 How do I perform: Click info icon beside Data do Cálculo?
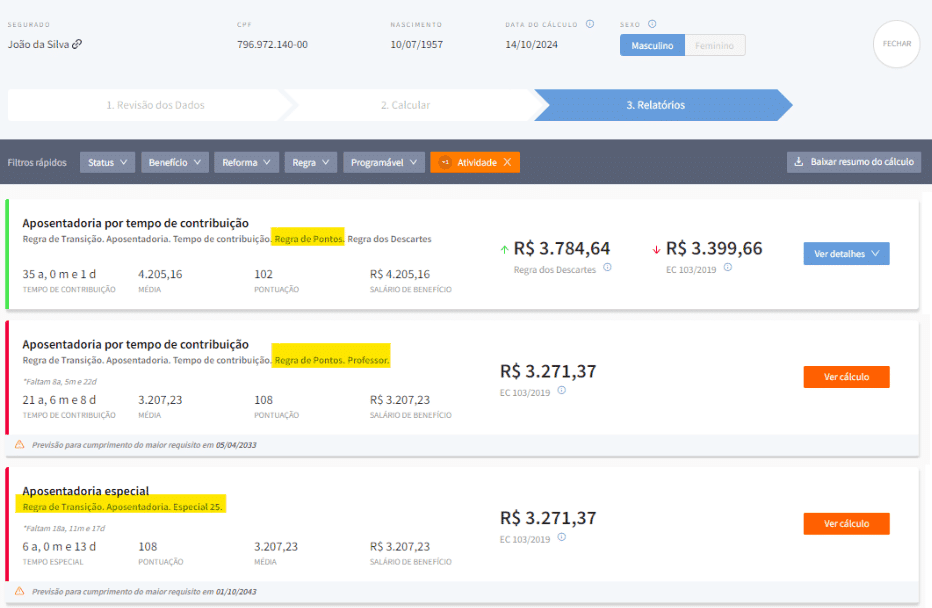pos(590,24)
